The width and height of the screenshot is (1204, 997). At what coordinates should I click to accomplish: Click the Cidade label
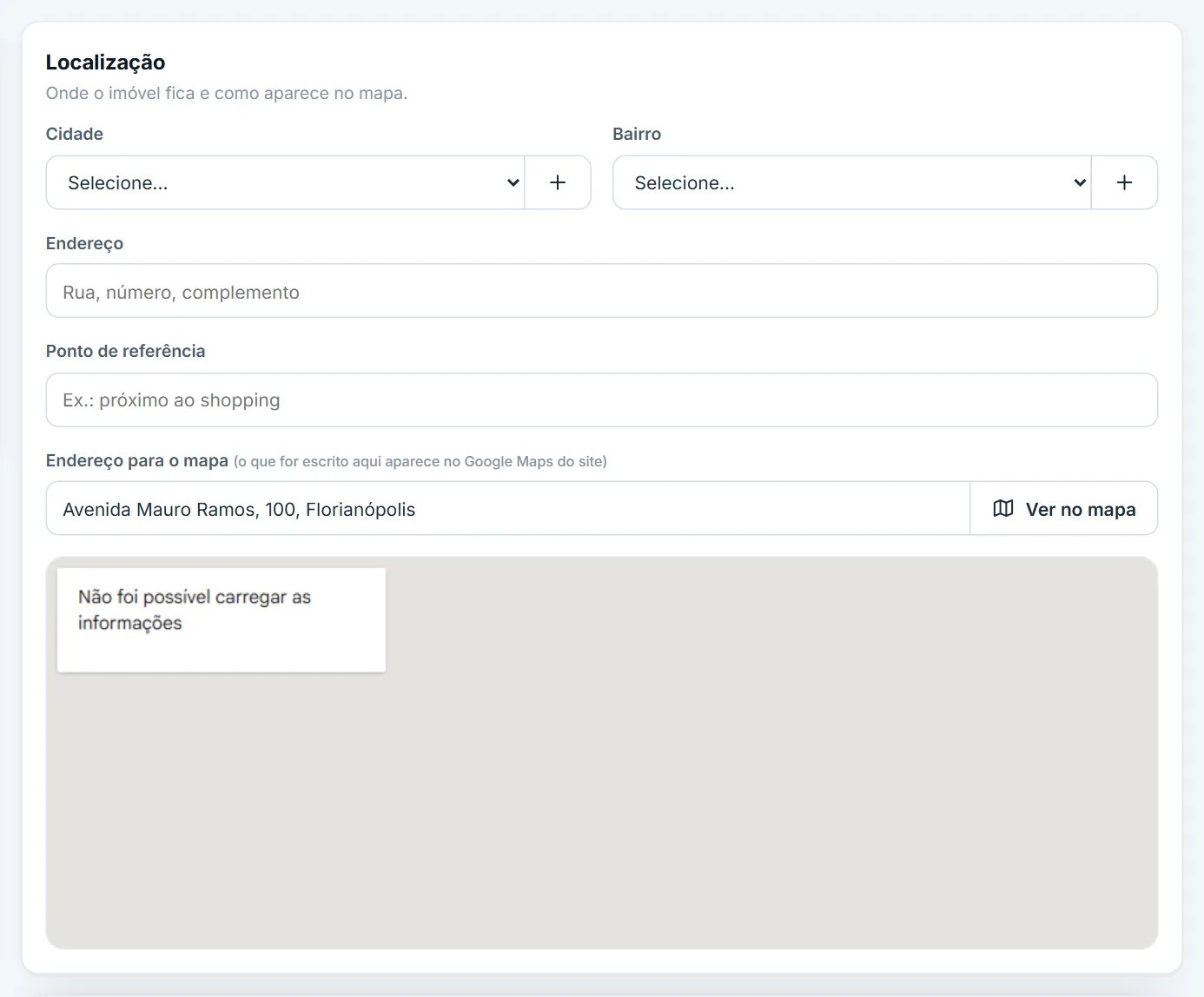coord(75,134)
